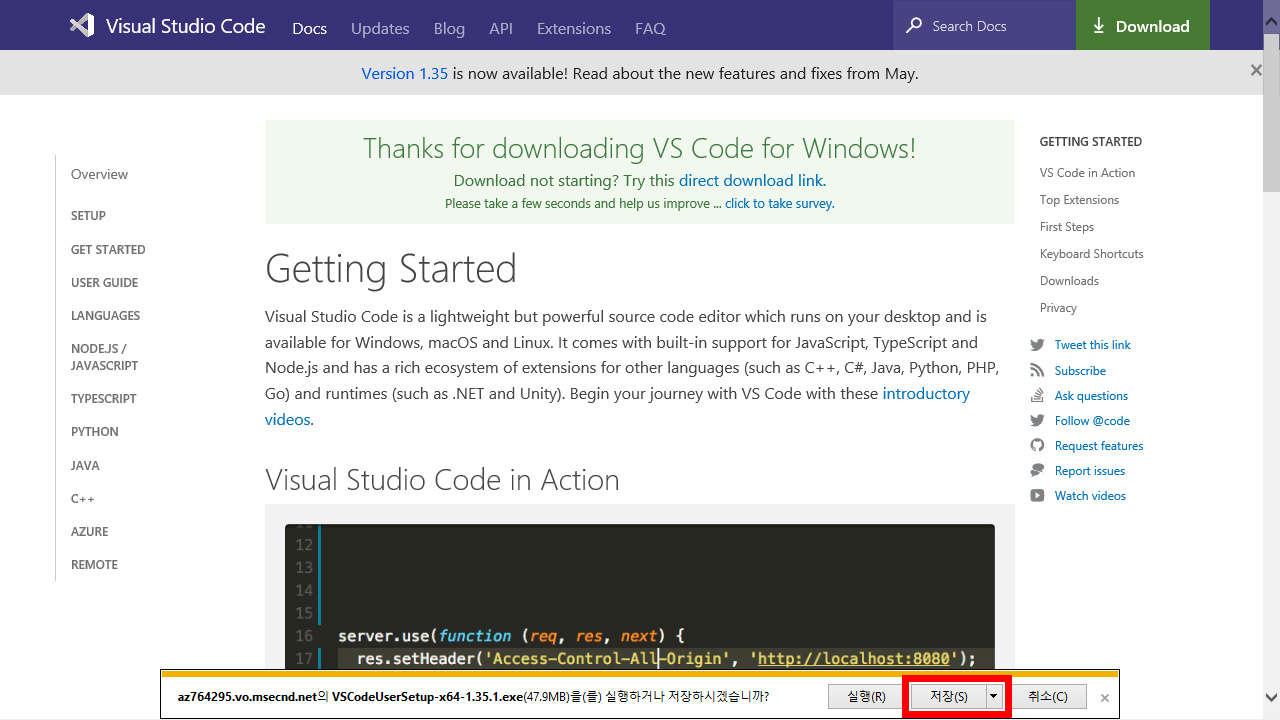Click the Report issues link
Viewport: 1280px width, 720px height.
tap(1090, 471)
